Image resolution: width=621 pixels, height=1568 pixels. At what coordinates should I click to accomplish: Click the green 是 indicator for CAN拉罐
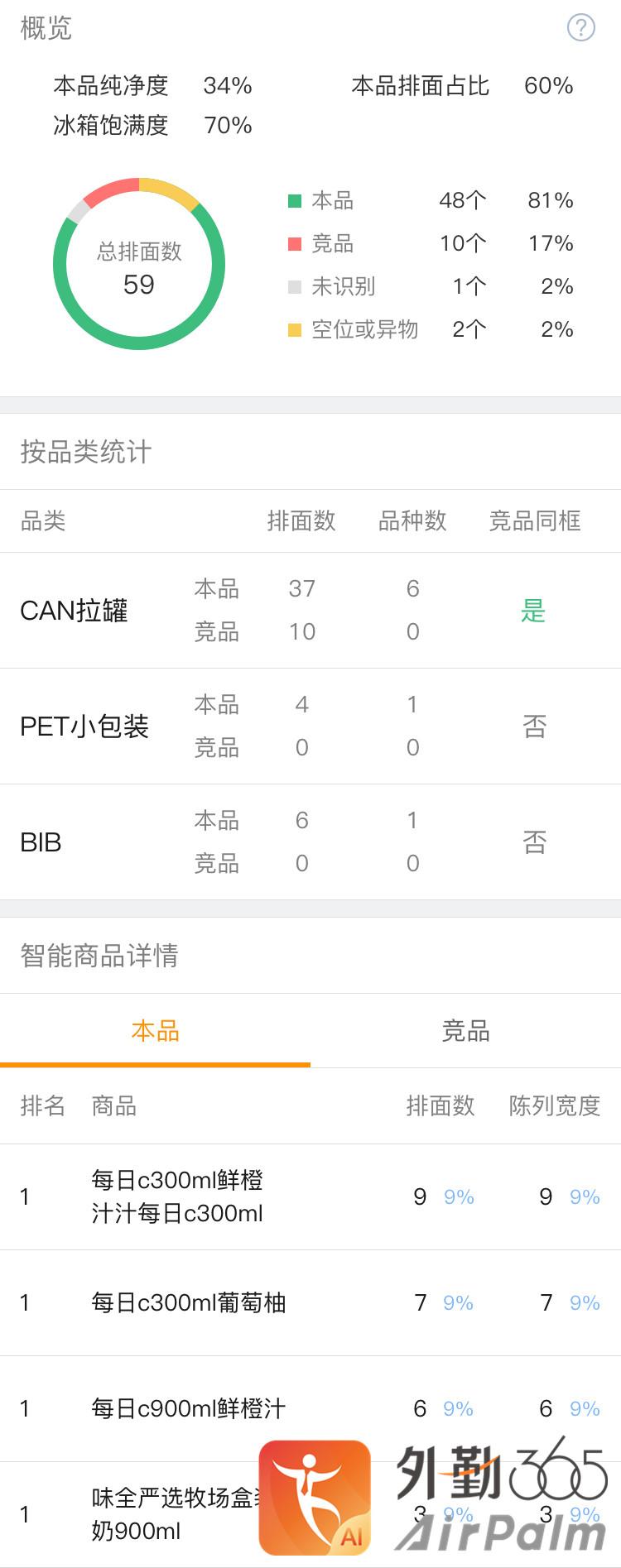click(x=533, y=611)
